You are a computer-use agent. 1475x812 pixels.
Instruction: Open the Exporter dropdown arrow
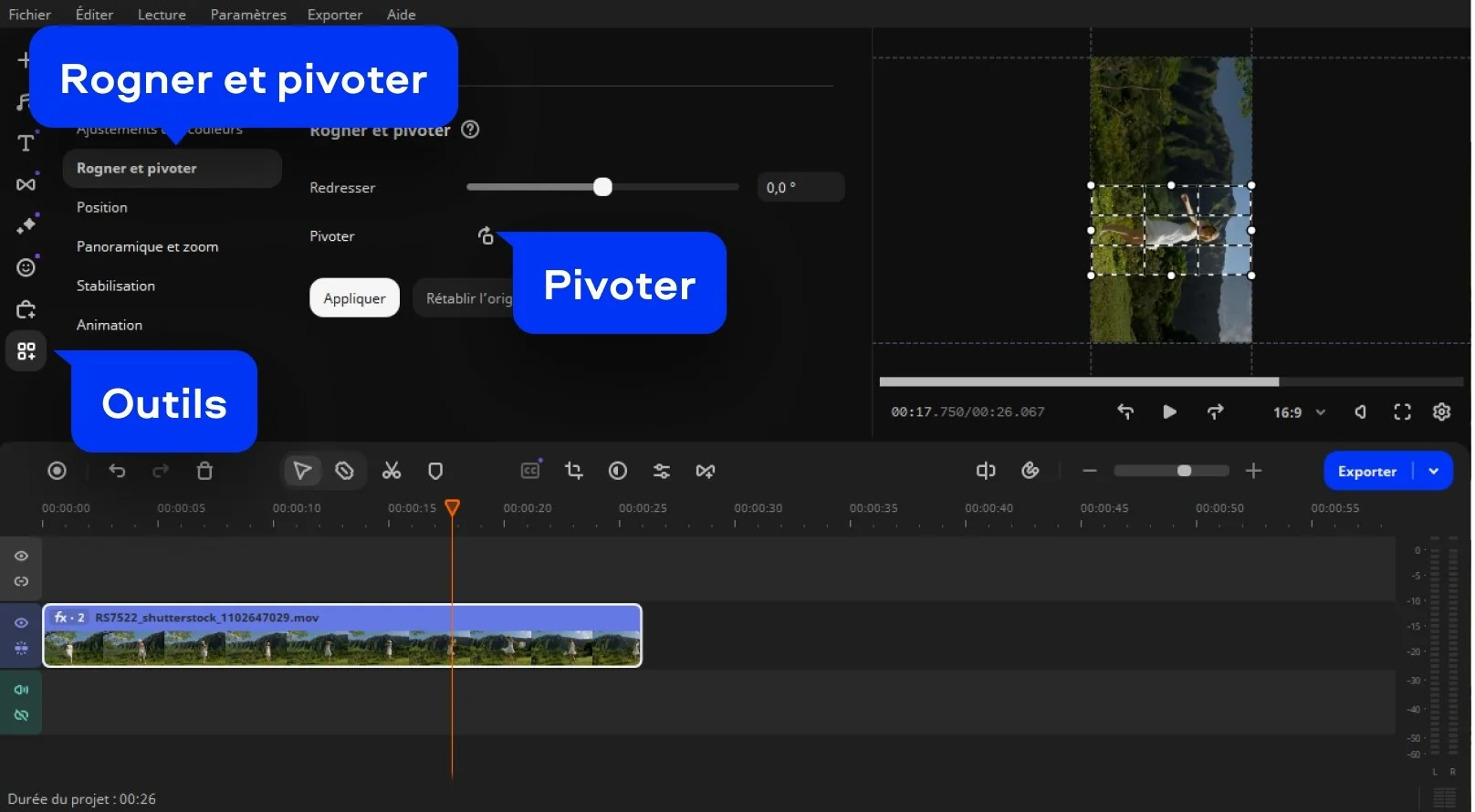click(x=1434, y=472)
